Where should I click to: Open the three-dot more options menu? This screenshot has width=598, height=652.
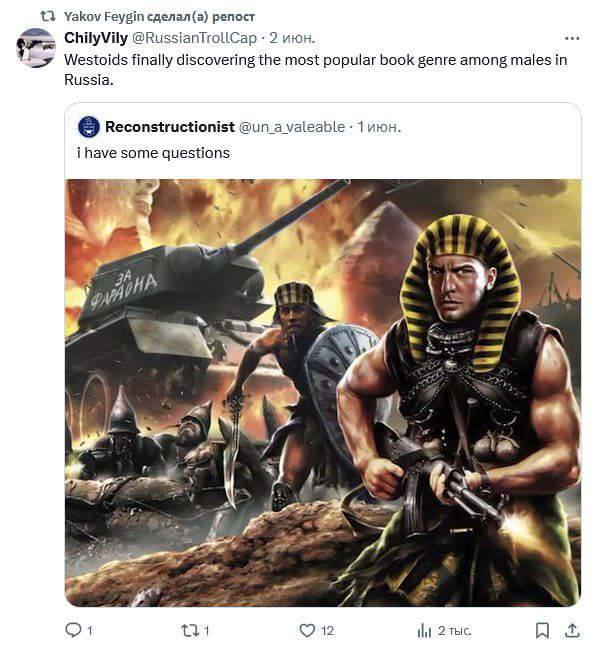point(572,38)
